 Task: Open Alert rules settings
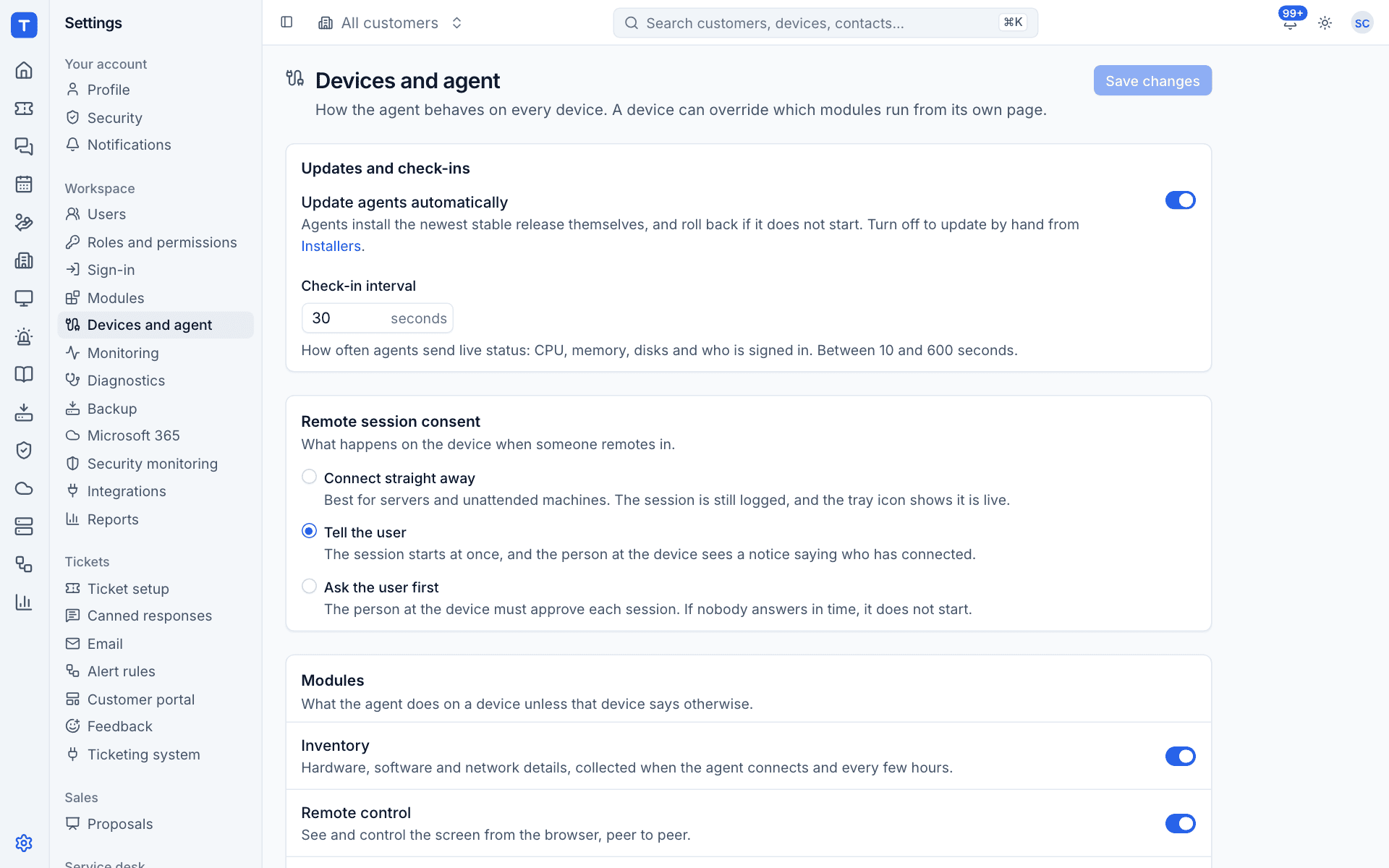click(156, 671)
